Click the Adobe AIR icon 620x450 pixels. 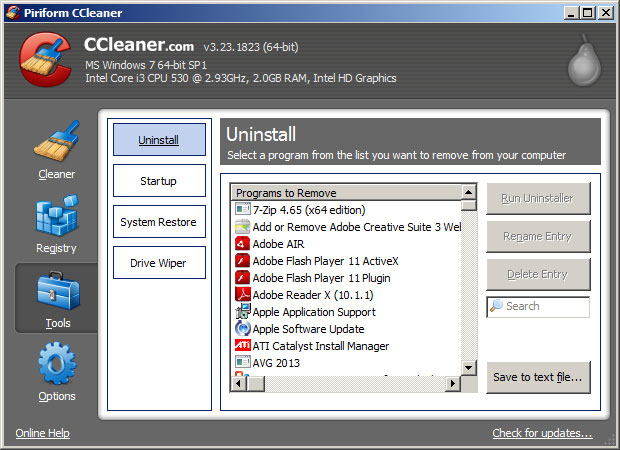(242, 243)
